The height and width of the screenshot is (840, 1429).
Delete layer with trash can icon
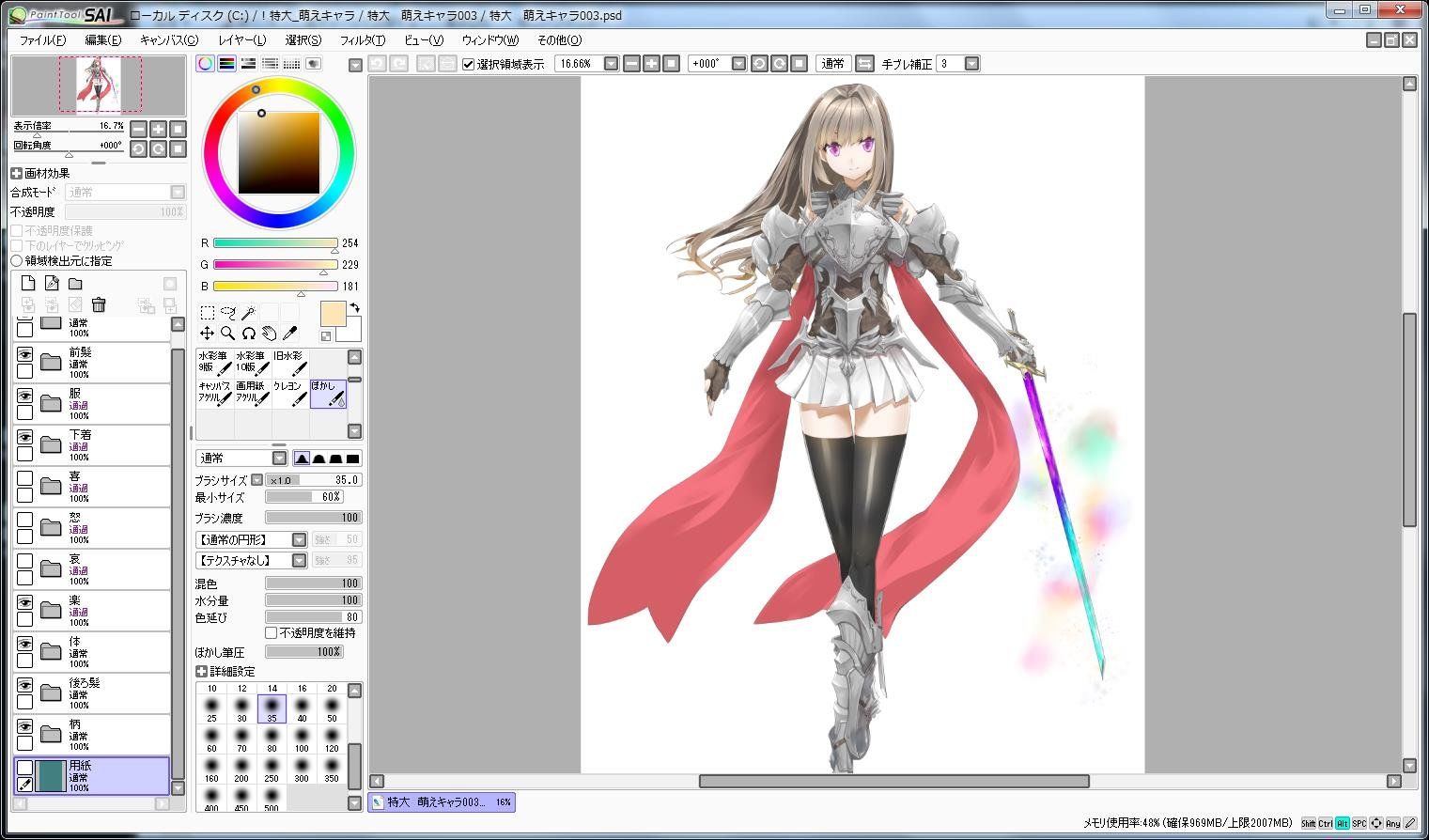[x=99, y=304]
